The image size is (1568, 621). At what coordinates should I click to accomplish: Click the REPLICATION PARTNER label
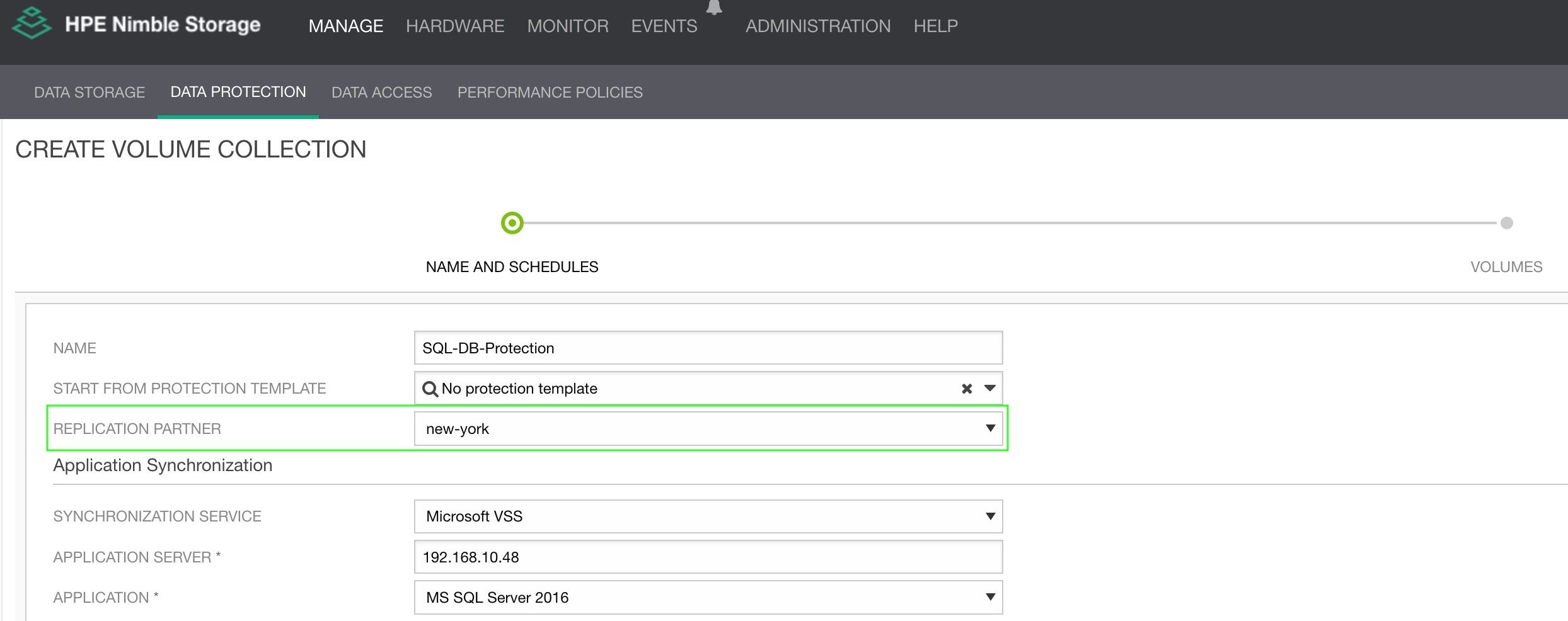137,429
